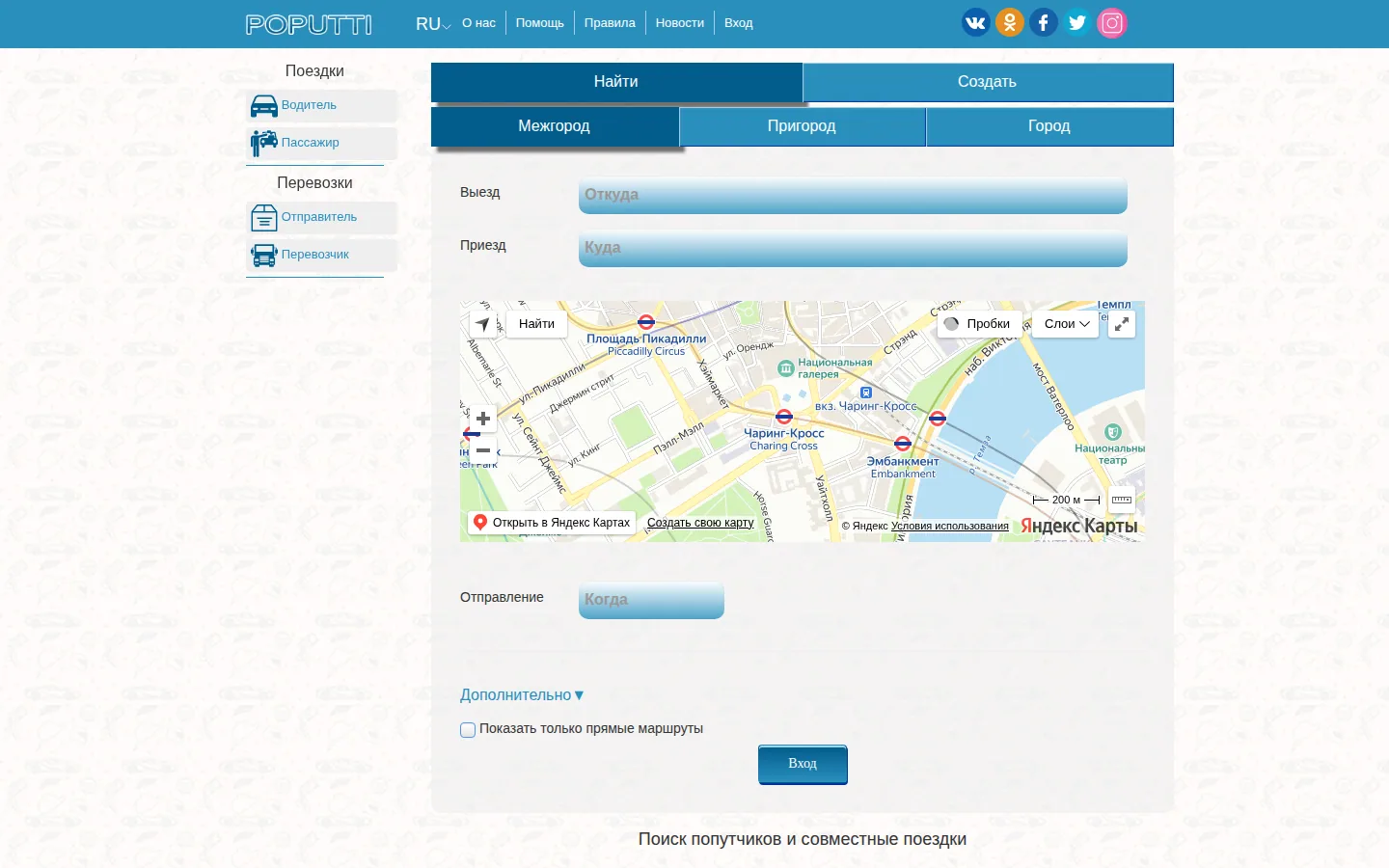This screenshot has height=868, width=1389.
Task: Open the Помощь menu item
Action: (x=540, y=23)
